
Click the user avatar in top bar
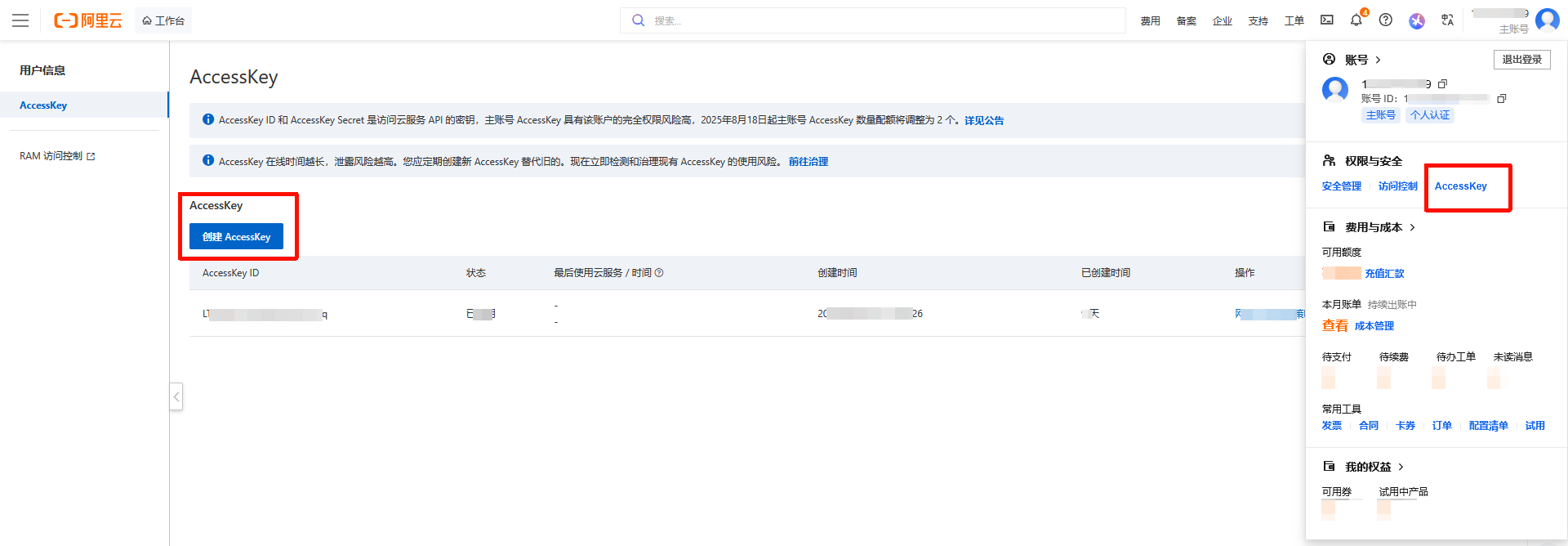click(x=1548, y=20)
